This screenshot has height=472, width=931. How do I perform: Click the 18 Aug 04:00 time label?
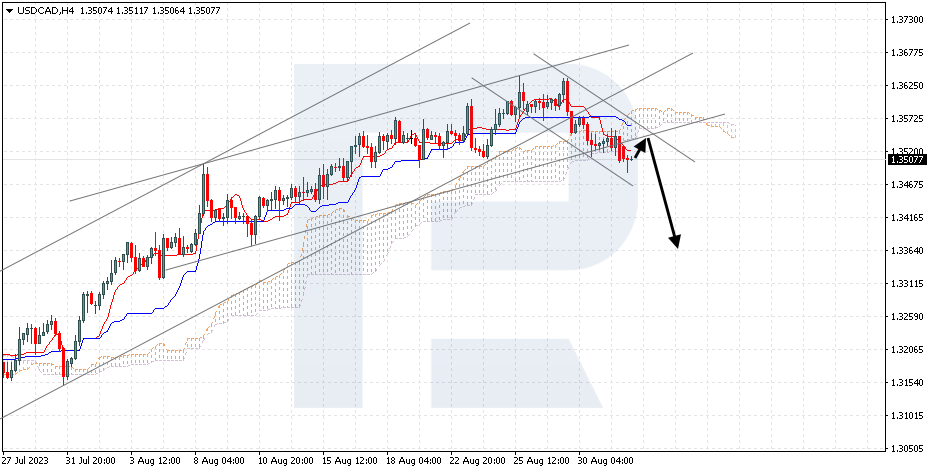click(414, 462)
